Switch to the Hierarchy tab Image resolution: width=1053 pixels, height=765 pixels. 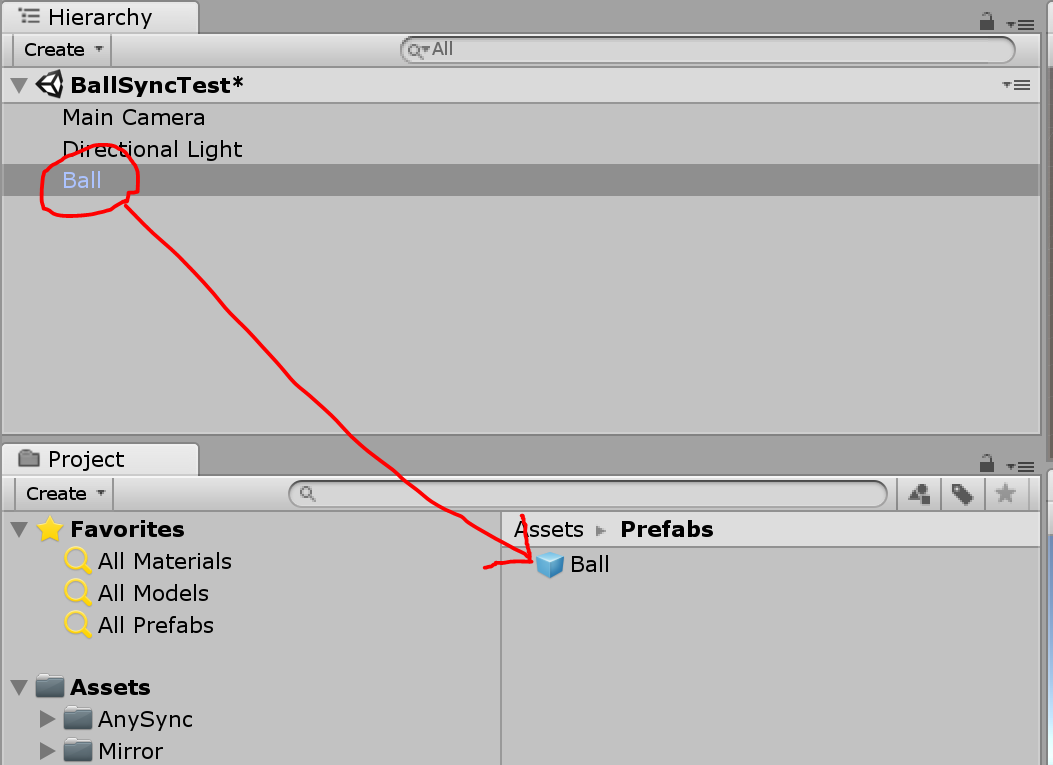[x=99, y=17]
